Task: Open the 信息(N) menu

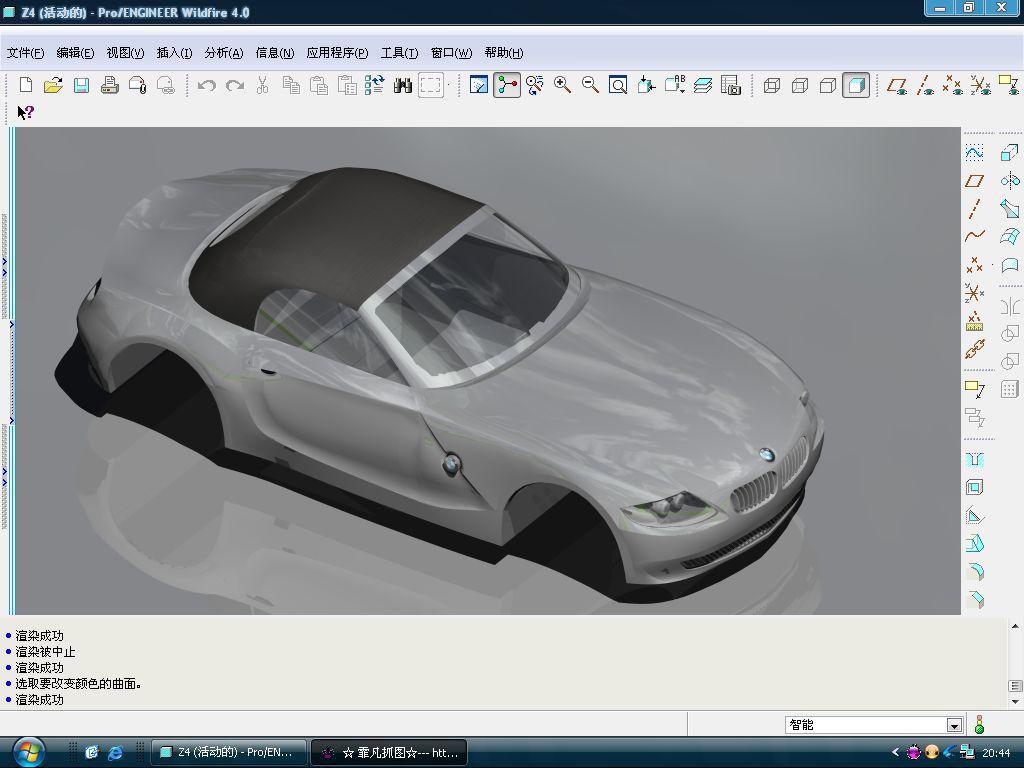Action: pyautogui.click(x=275, y=53)
